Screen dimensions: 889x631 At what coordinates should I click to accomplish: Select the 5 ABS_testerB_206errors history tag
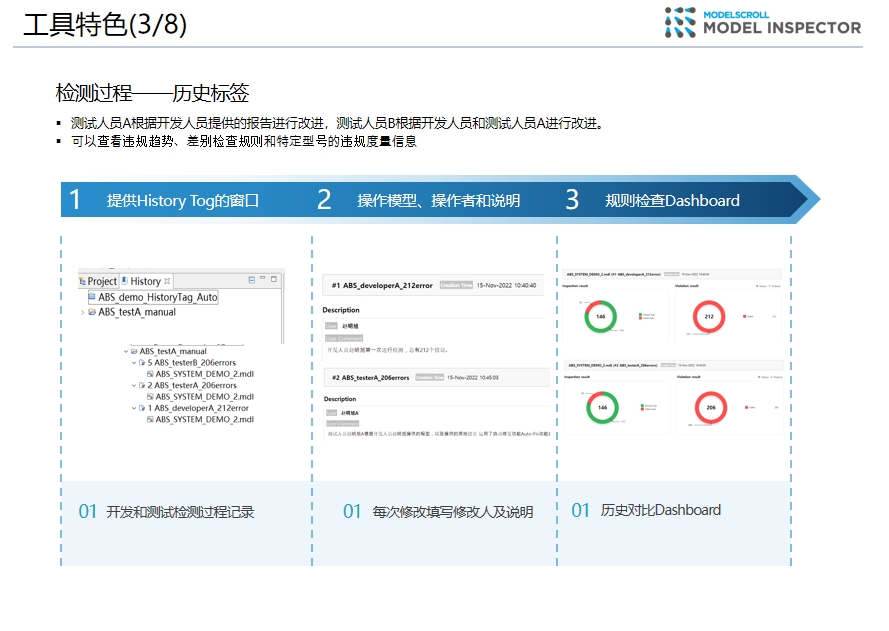(192, 363)
